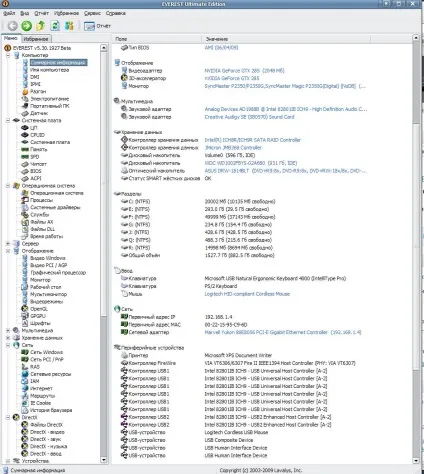The height and width of the screenshot is (474, 424).
Task: Click the users icon in toolbar
Action: tap(69, 26)
